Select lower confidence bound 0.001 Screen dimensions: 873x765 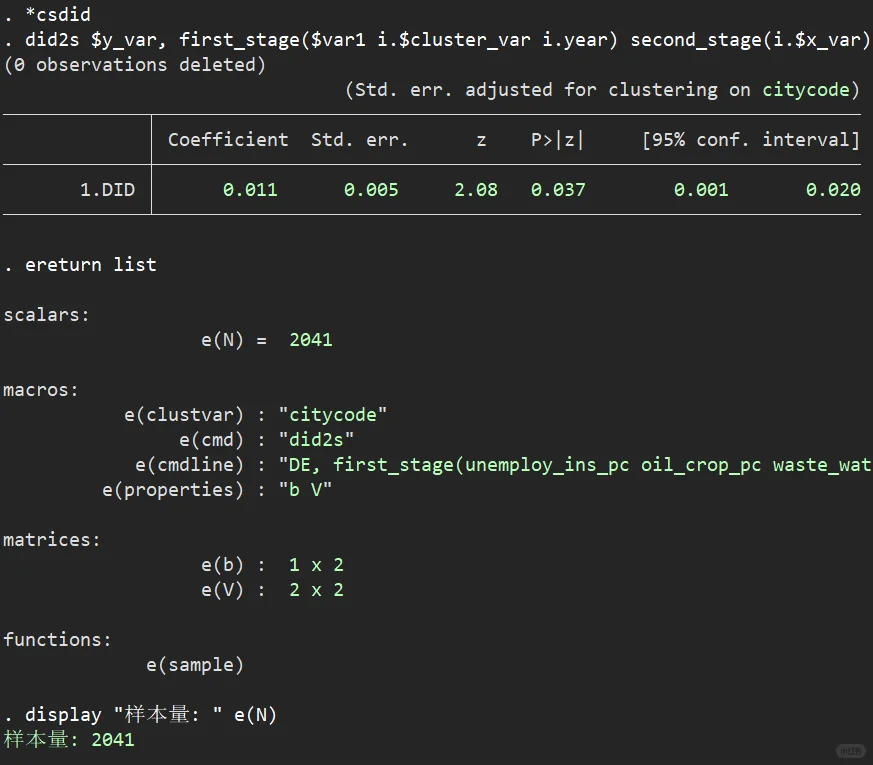tap(701, 190)
